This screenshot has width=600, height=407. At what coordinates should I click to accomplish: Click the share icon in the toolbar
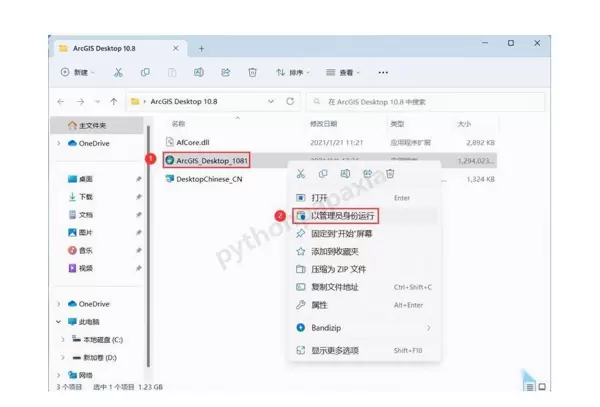(226, 72)
